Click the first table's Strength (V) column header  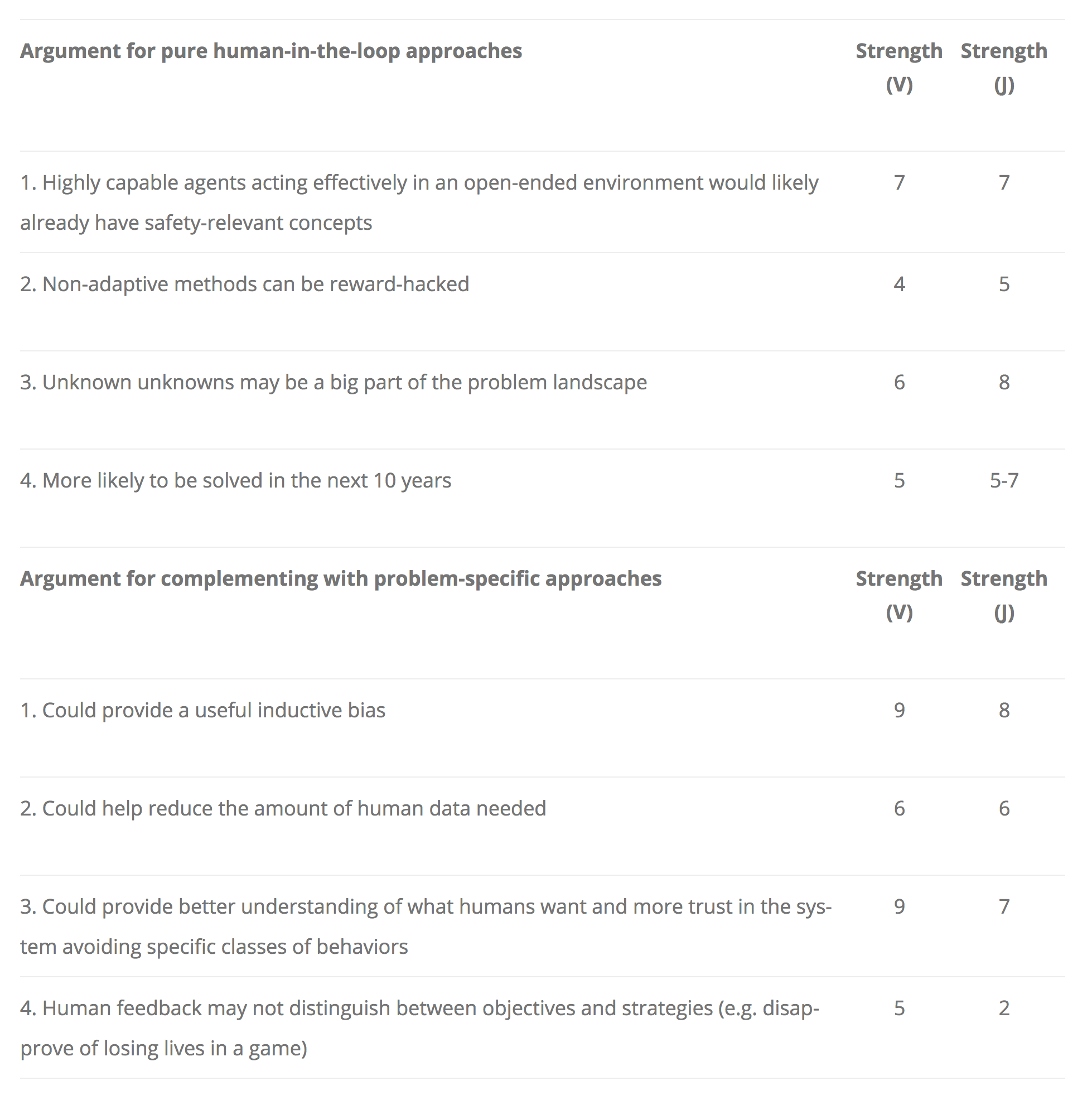(x=898, y=67)
